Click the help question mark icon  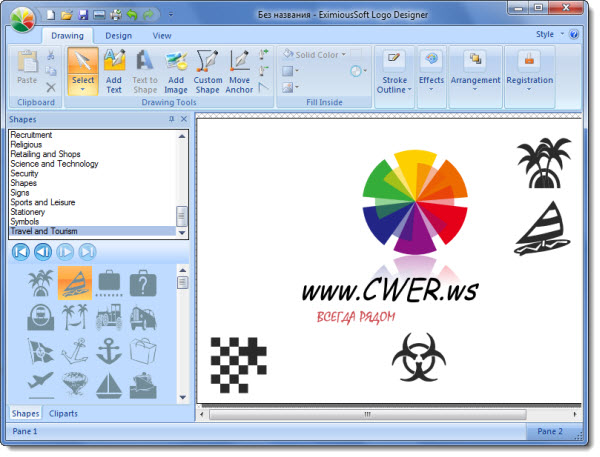point(574,34)
